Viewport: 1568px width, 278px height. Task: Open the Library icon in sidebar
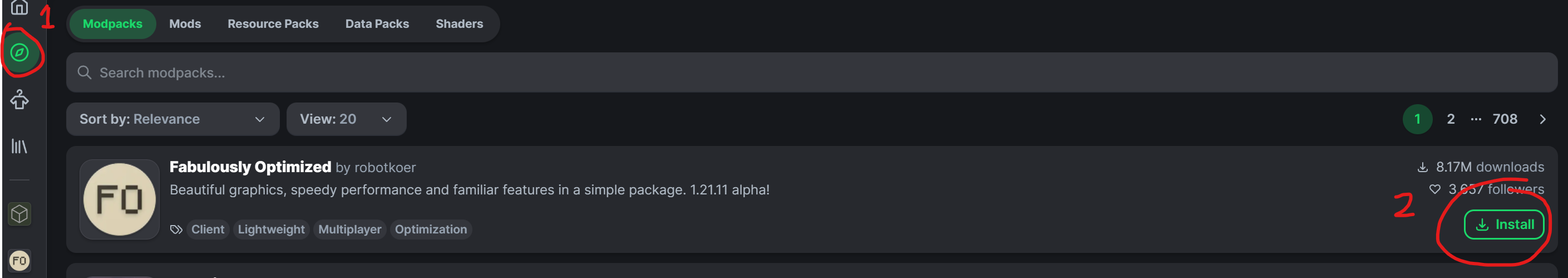(x=19, y=147)
